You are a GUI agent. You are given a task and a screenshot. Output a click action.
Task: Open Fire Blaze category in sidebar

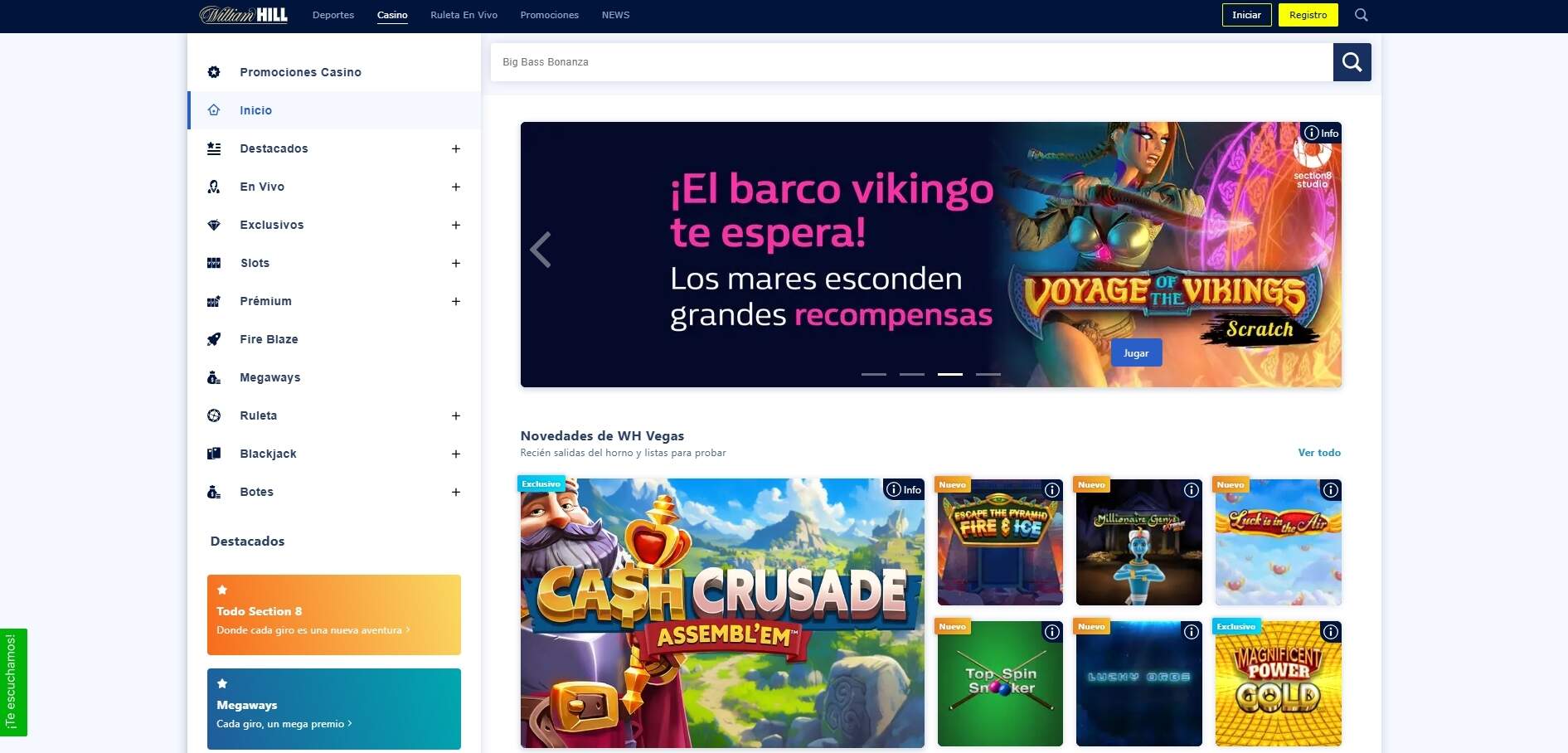tap(334, 339)
